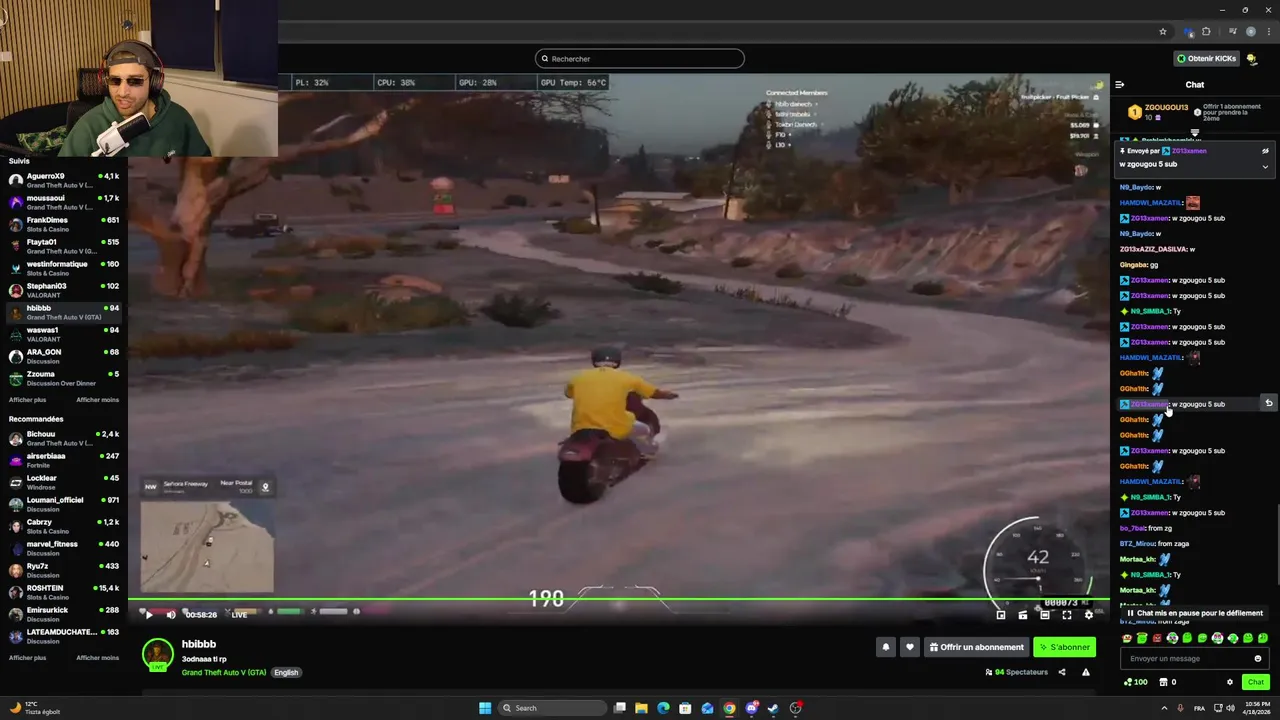This screenshot has height=720, width=1280.
Task: Open hbibbb's channel avatar
Action: point(158,654)
